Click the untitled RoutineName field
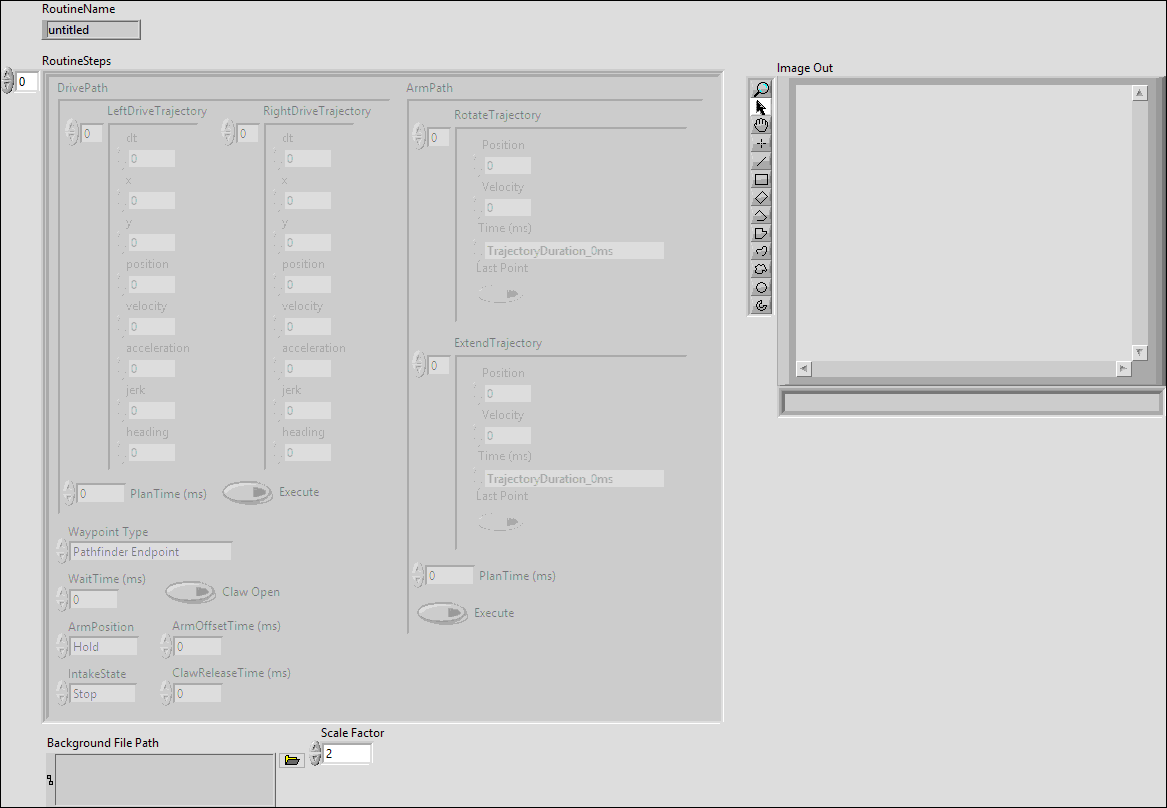1167x808 pixels. click(90, 29)
